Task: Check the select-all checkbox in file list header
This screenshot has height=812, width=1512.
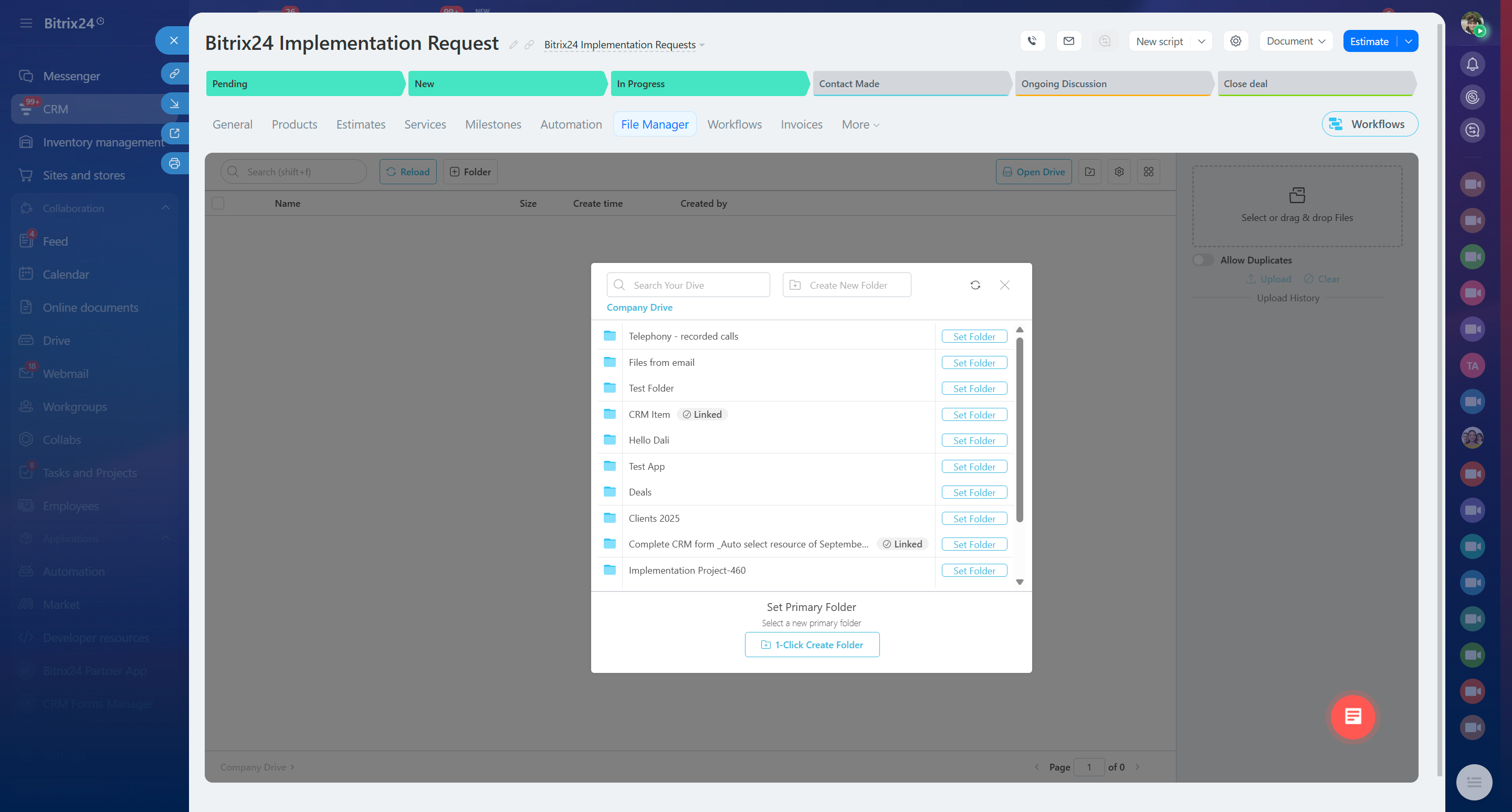Action: click(x=218, y=204)
